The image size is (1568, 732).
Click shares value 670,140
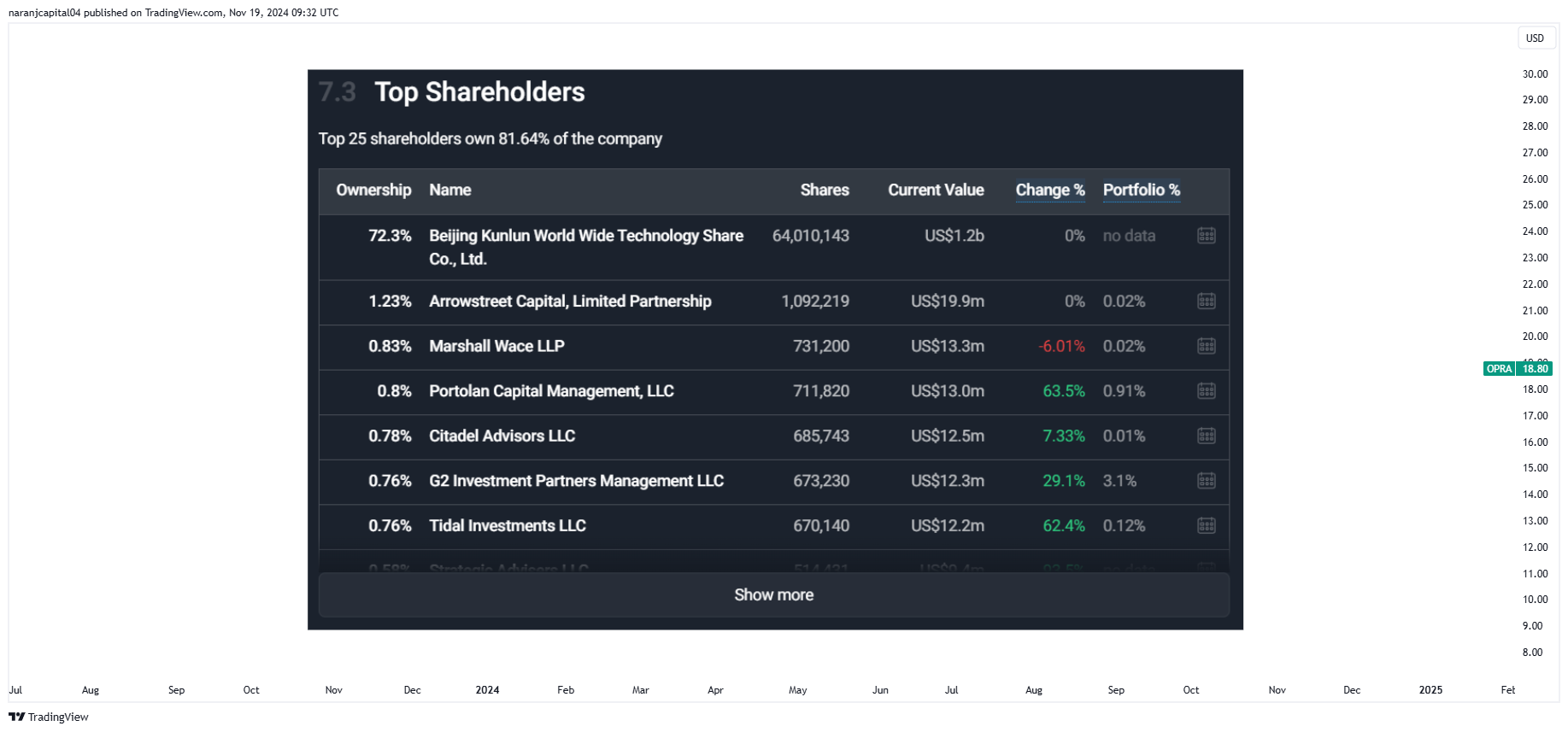[821, 525]
